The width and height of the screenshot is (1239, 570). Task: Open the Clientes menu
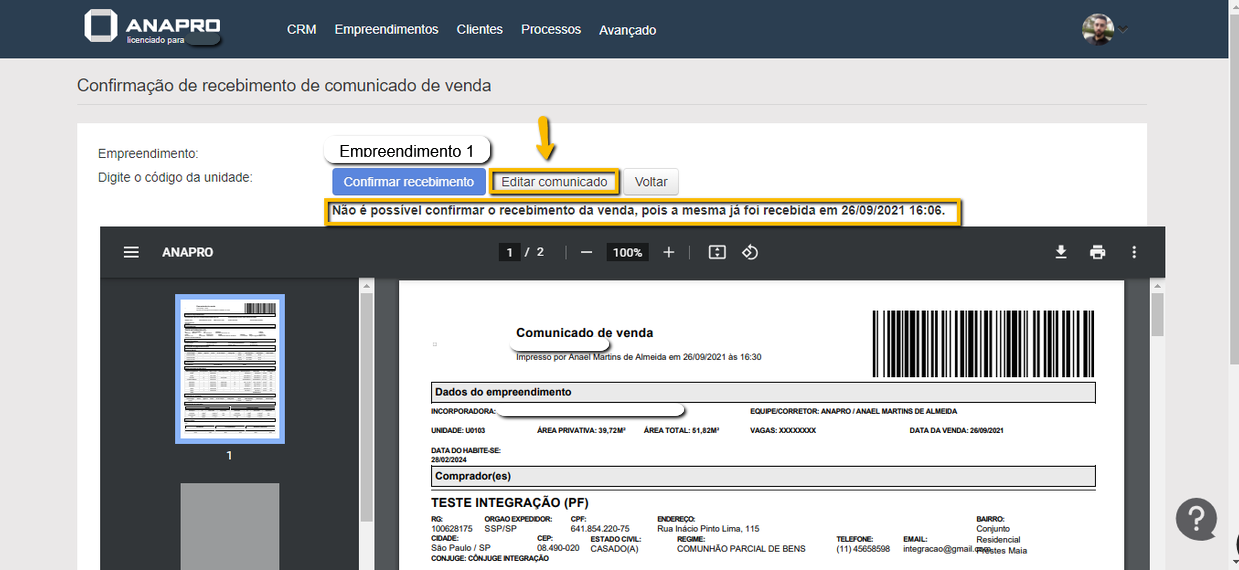[479, 29]
